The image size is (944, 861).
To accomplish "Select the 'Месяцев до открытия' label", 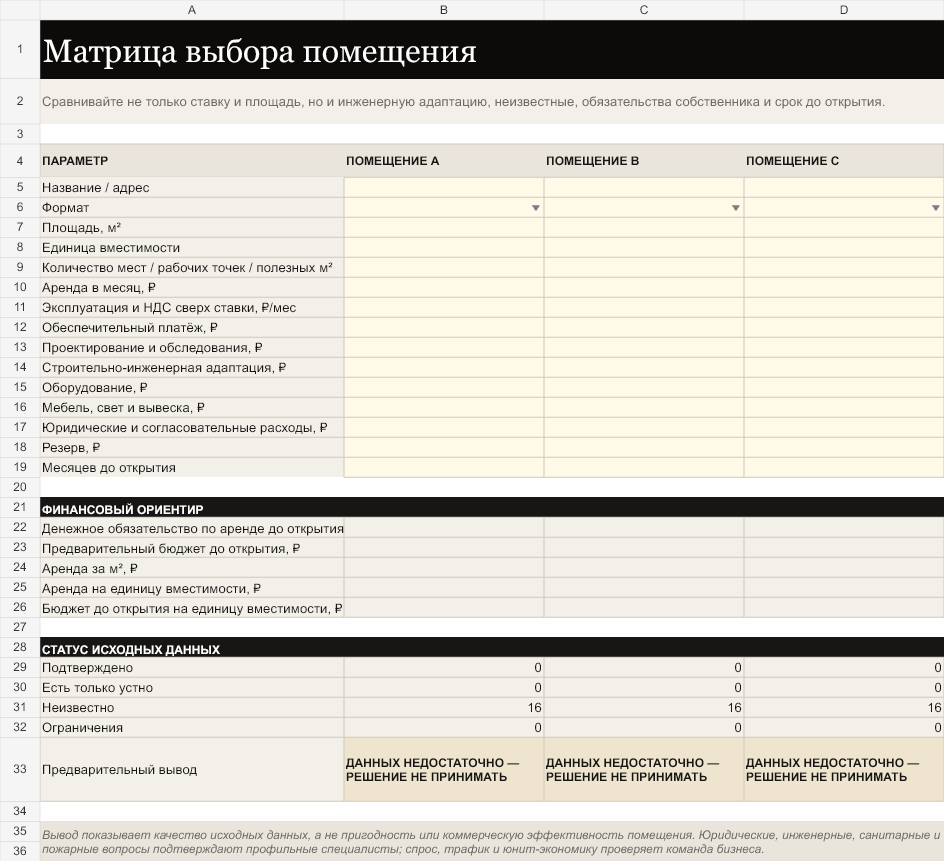I will point(192,467).
